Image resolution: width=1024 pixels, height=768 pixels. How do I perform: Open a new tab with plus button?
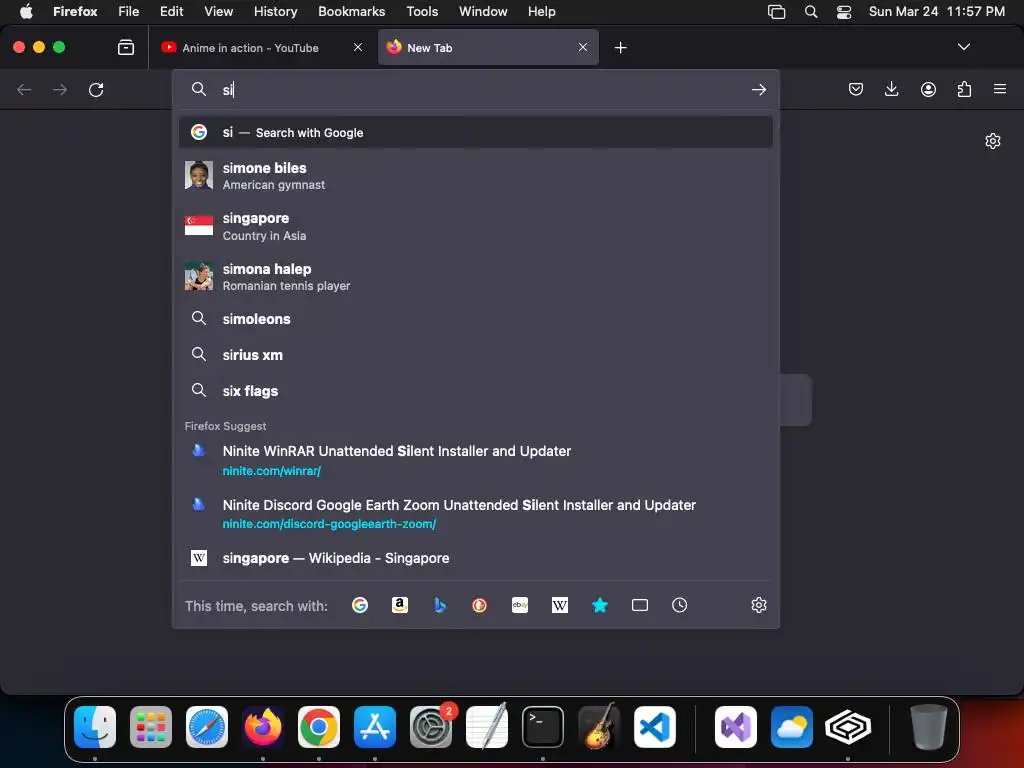pyautogui.click(x=620, y=48)
